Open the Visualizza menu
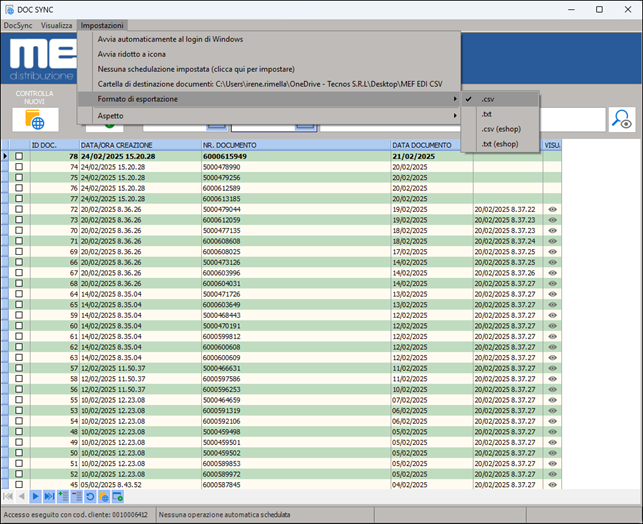Image resolution: width=643 pixels, height=524 pixels. [56, 24]
